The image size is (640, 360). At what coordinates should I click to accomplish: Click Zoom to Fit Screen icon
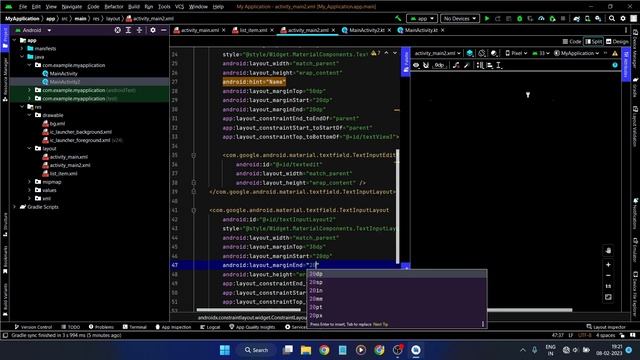click(608, 297)
